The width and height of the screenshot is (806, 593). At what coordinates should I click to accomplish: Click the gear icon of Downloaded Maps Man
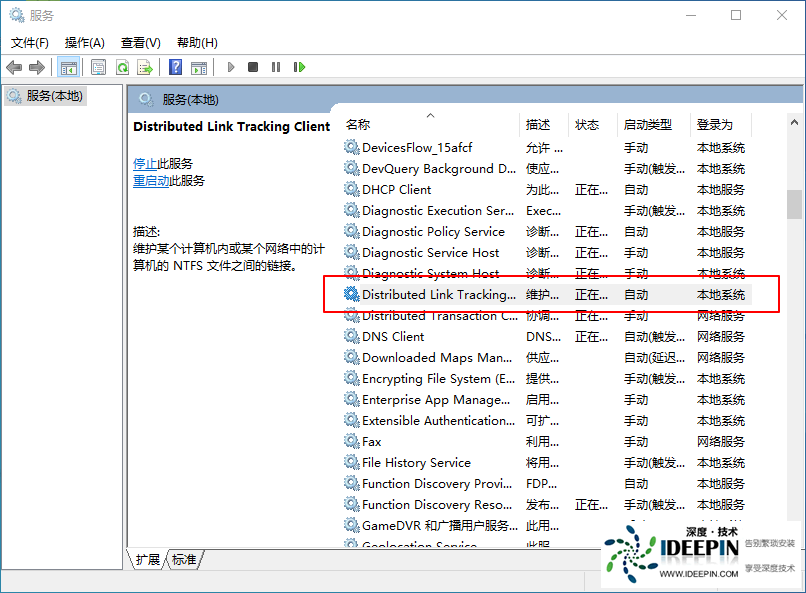click(352, 358)
